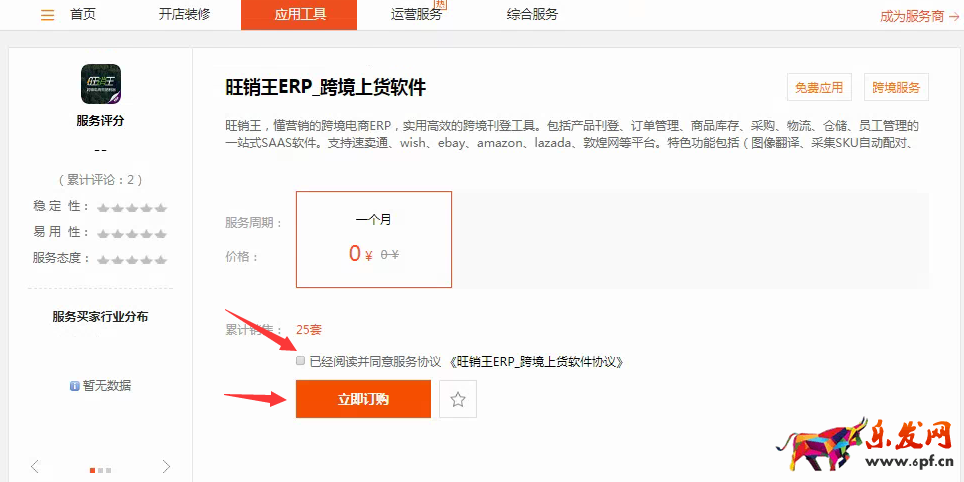
Task: Click the 服务态度 star rating row
Action: tap(131, 259)
